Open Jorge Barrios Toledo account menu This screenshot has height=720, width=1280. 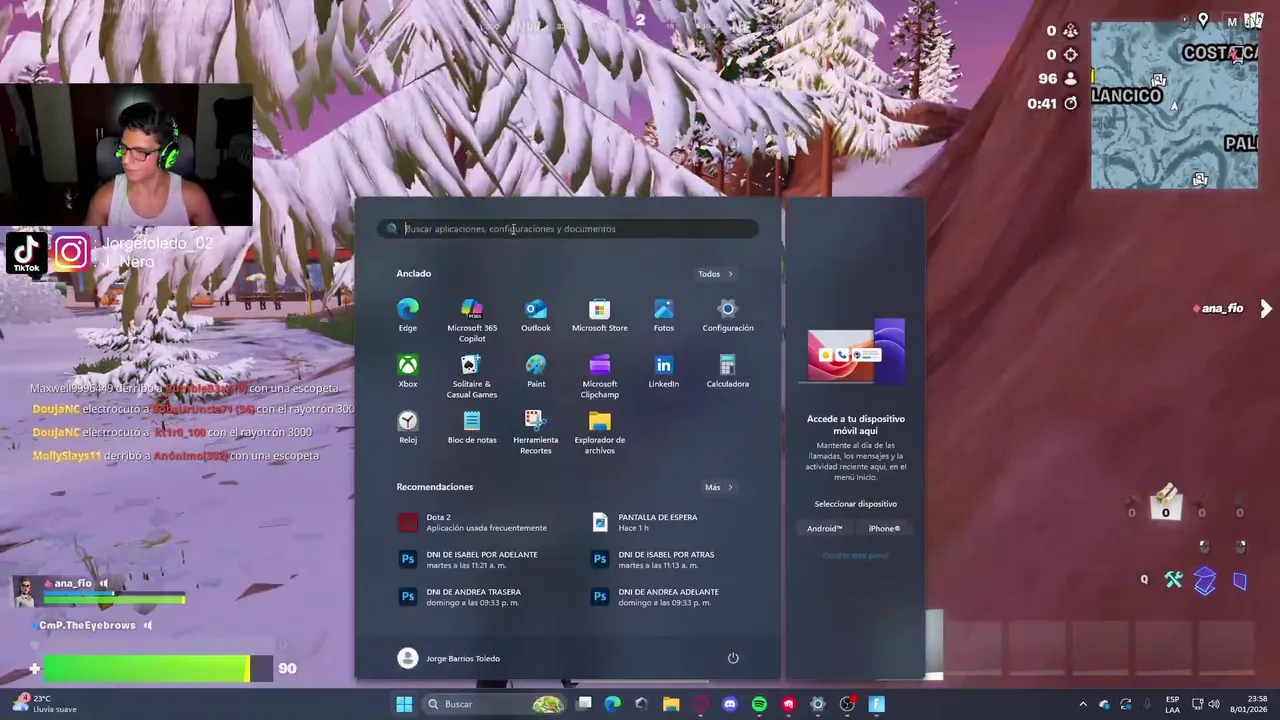click(448, 658)
